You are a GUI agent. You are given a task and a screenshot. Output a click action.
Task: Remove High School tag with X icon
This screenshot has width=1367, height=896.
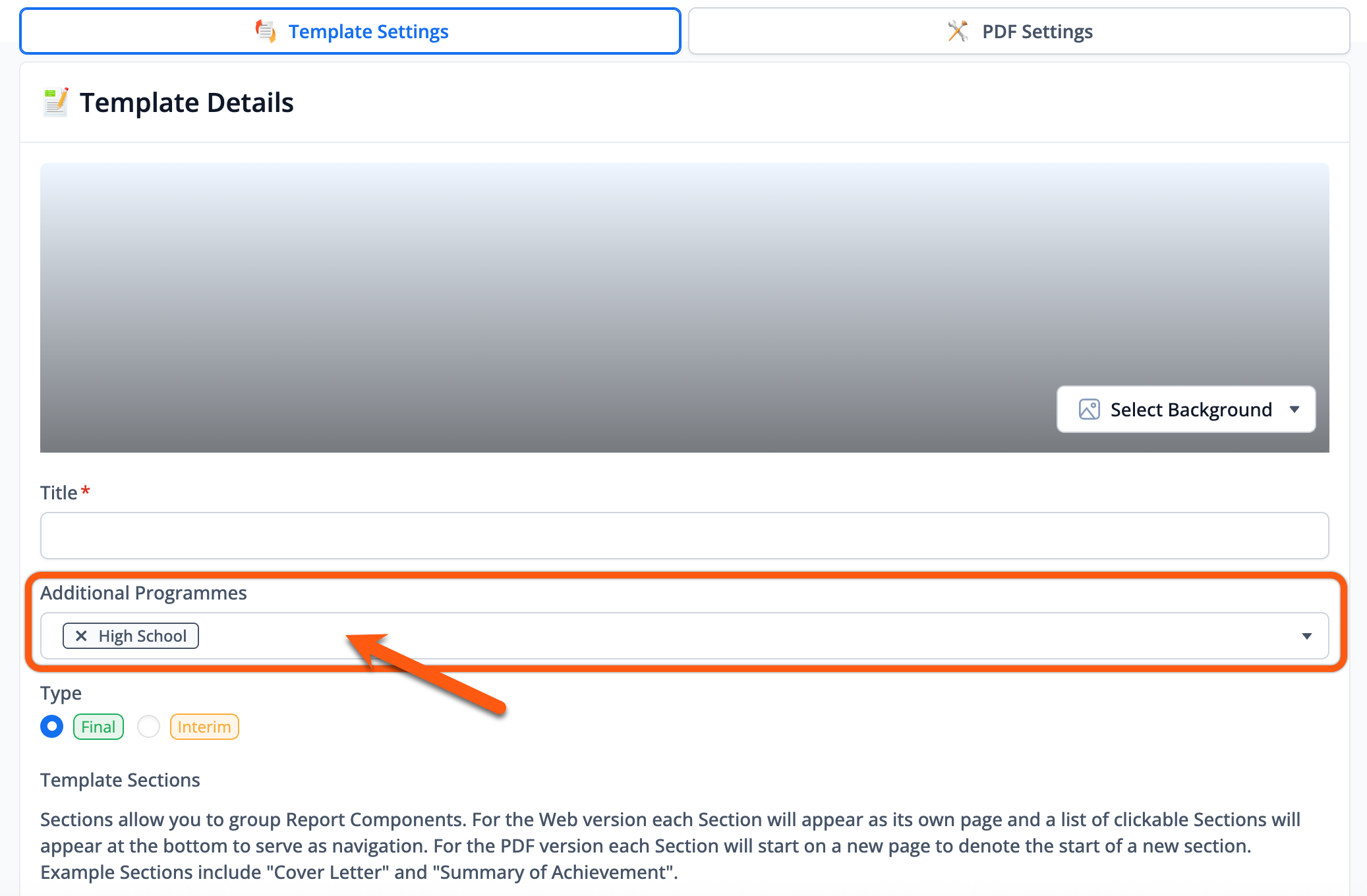(81, 636)
